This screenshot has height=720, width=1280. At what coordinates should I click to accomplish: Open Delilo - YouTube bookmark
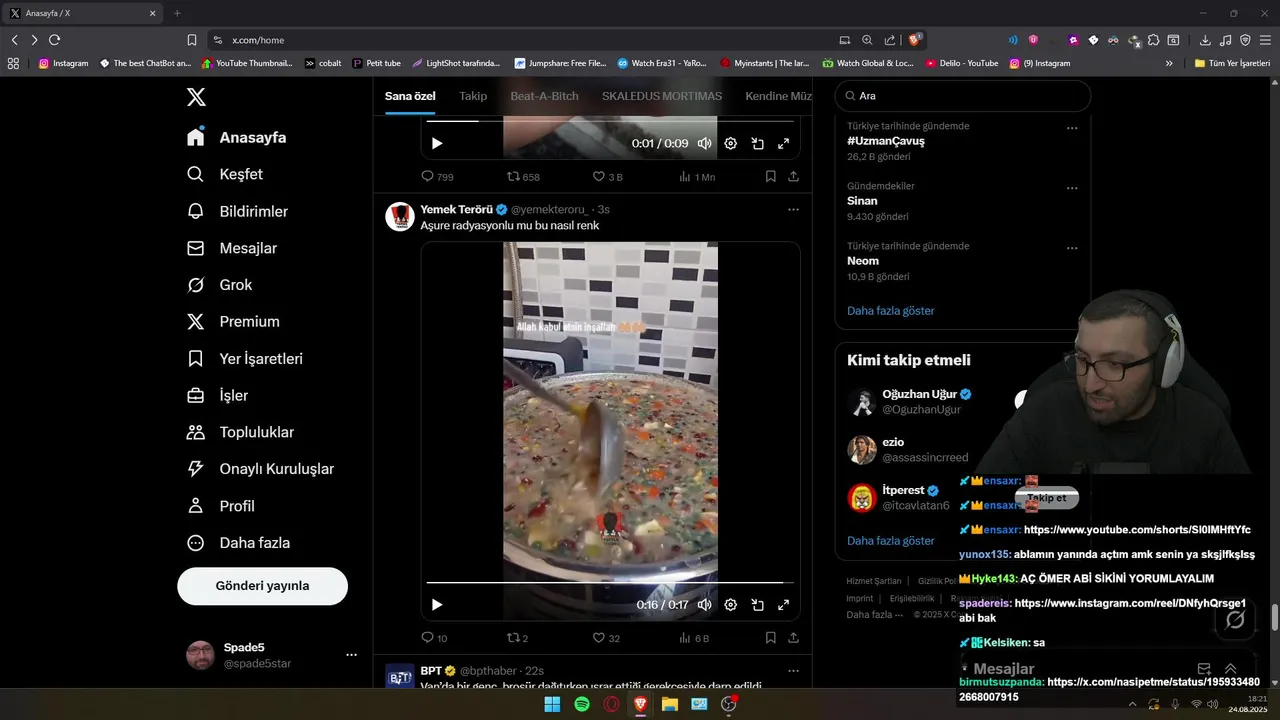tap(962, 63)
